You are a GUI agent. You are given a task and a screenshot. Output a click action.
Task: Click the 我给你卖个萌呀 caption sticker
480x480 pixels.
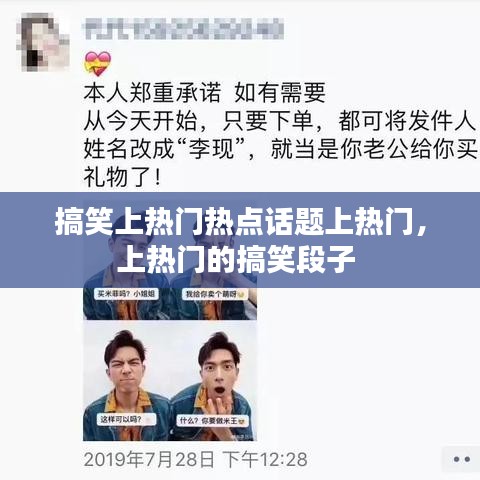(215, 294)
